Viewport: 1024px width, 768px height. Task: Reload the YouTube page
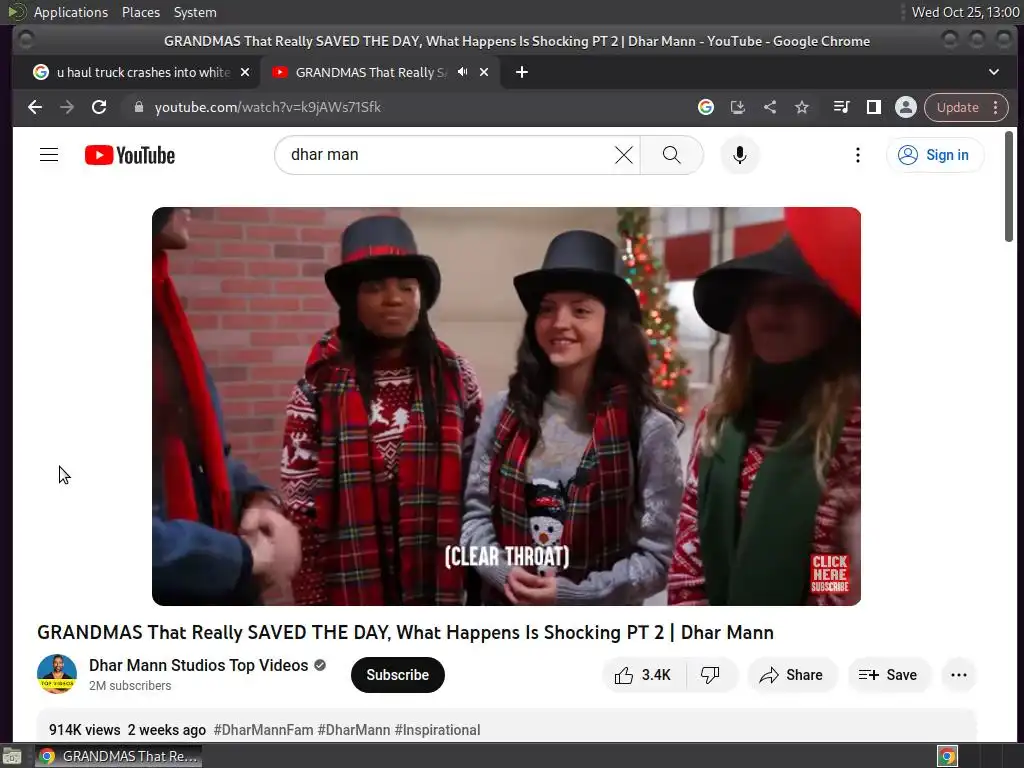point(99,107)
